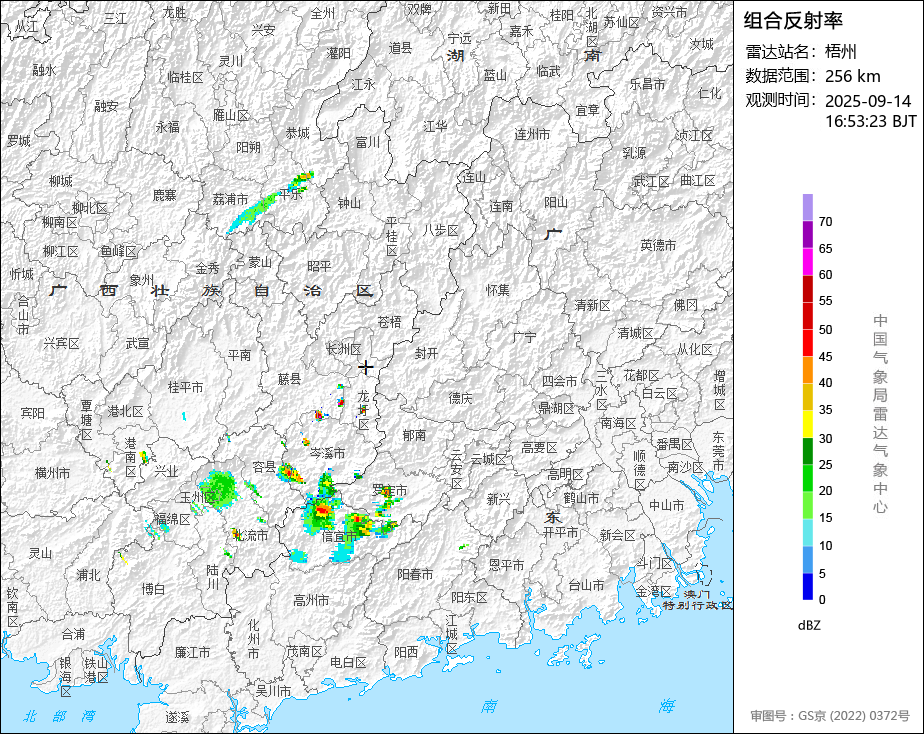Click the 昭平 map label
924x734 pixels.
click(x=319, y=266)
